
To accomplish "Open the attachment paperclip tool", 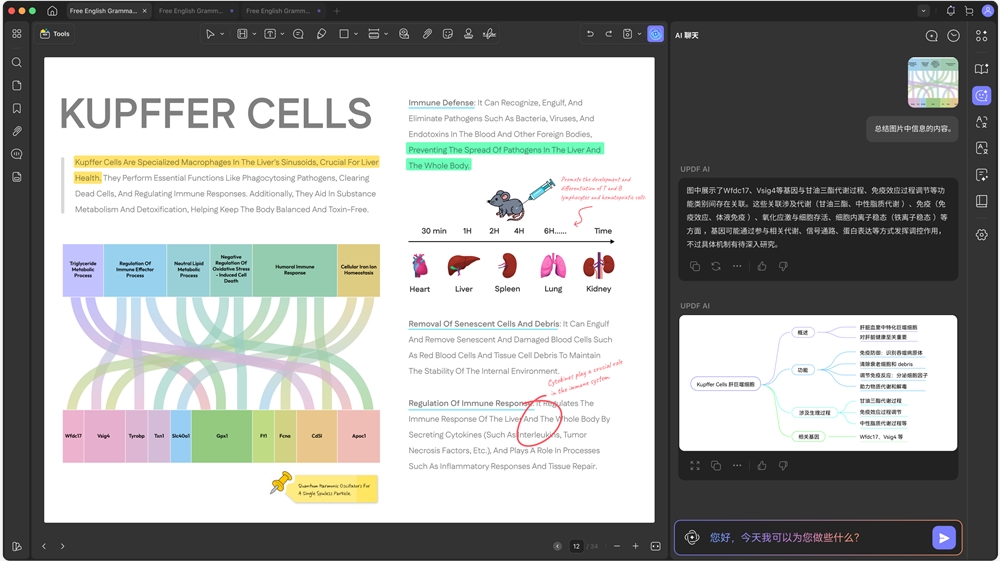I will (427, 34).
